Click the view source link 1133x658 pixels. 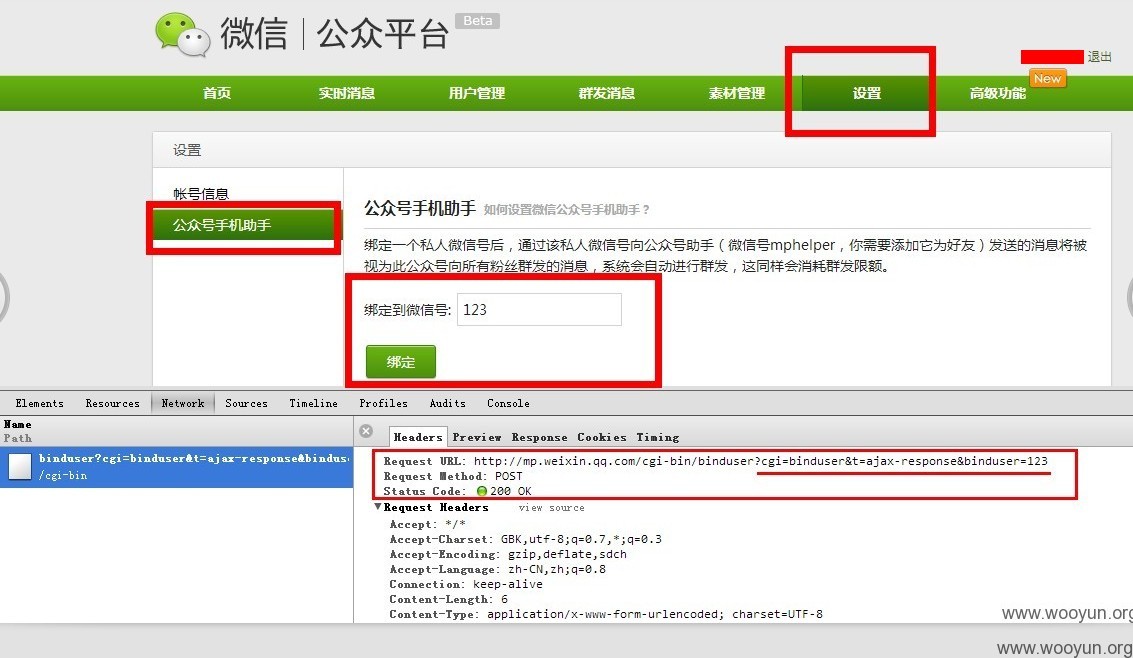pos(551,508)
